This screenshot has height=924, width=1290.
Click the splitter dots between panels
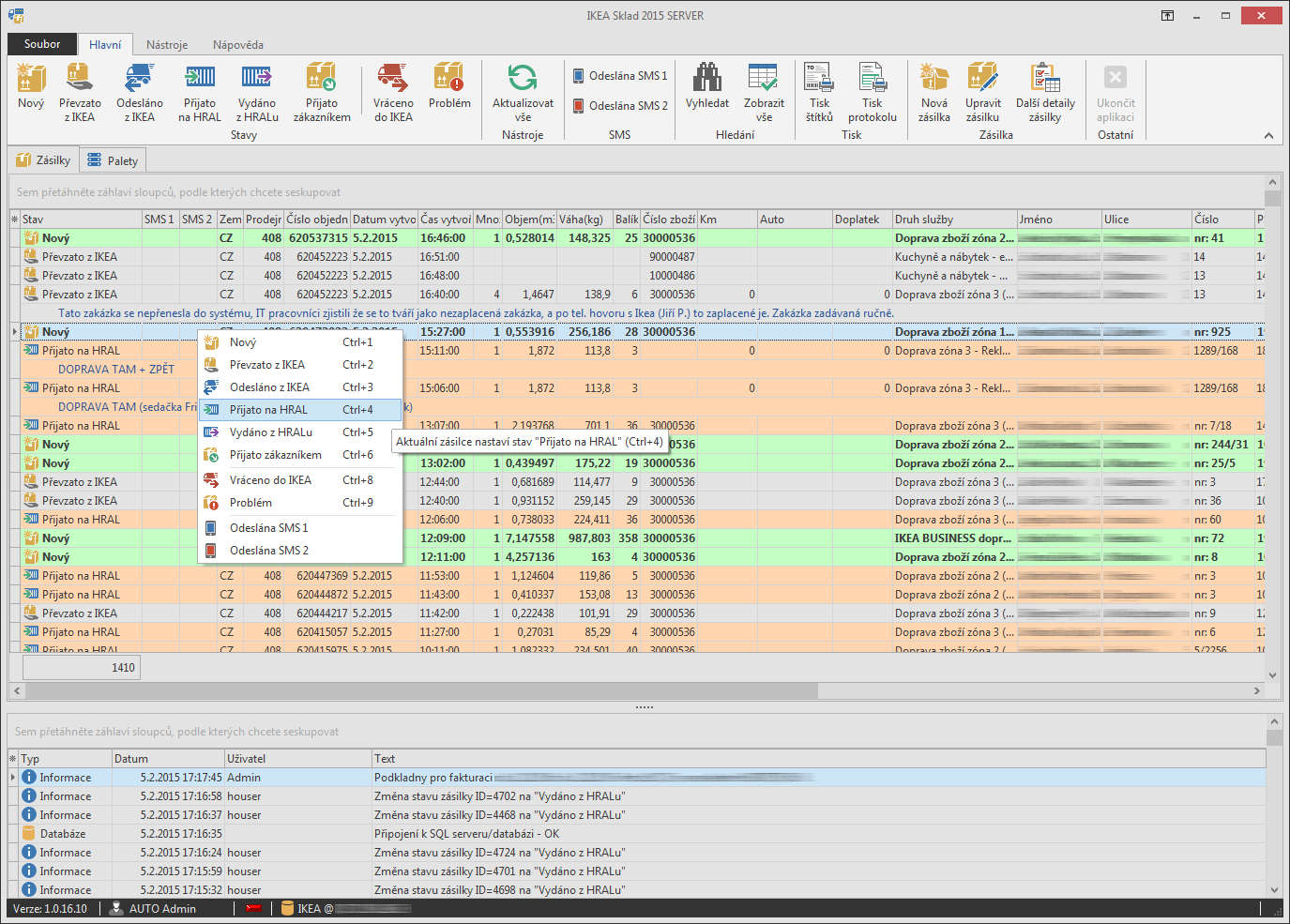pyautogui.click(x=645, y=707)
